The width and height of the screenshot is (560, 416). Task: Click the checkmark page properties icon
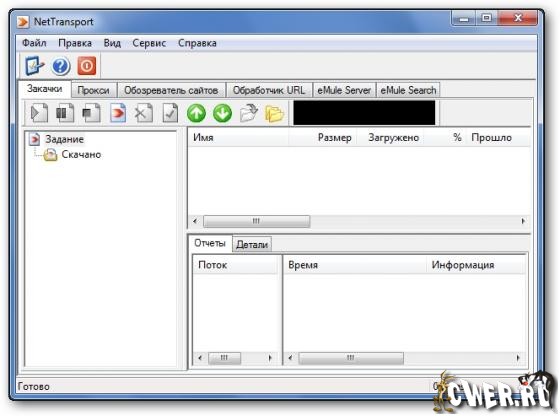[x=170, y=113]
